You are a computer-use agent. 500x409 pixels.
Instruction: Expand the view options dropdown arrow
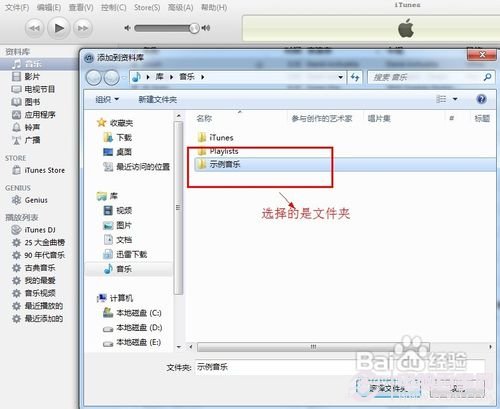pos(455,99)
